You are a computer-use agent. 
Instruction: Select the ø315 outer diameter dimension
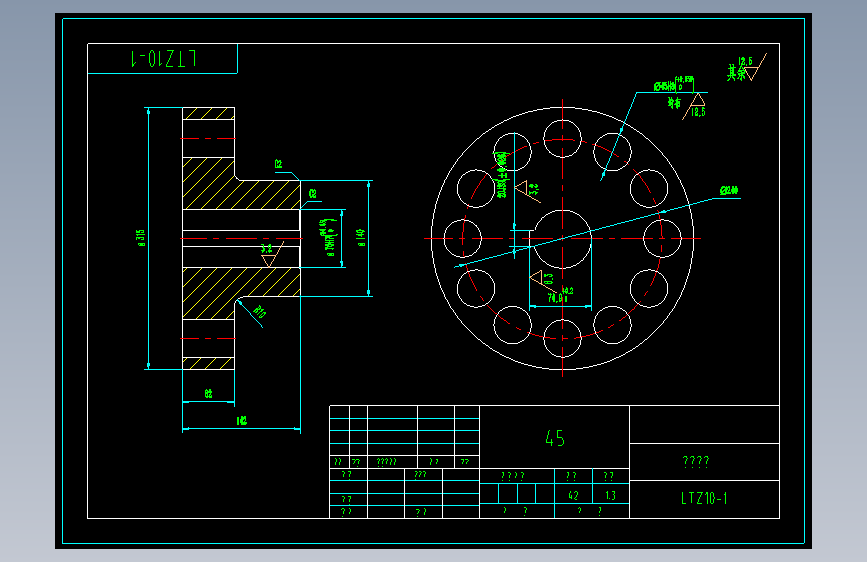(x=141, y=238)
